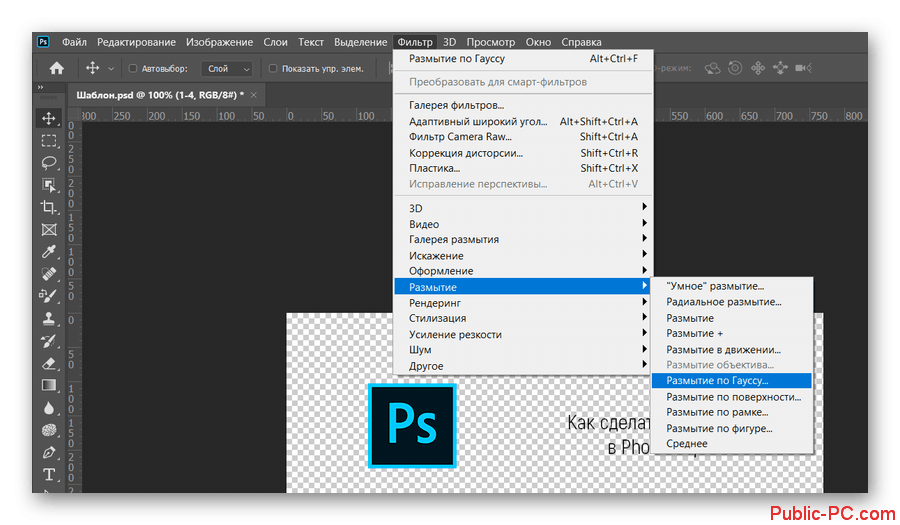Image resolution: width=900 pixels, height=525 pixels.
Task: Expand the Шум submenu
Action: (523, 349)
